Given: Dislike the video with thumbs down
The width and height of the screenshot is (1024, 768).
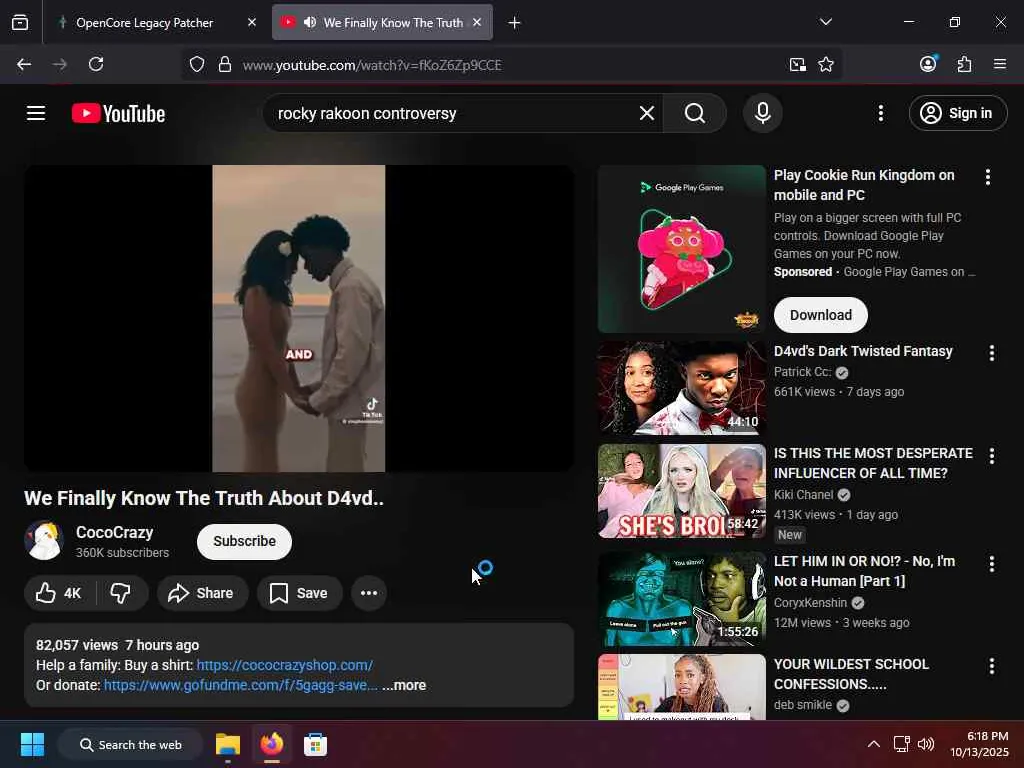Looking at the screenshot, I should pyautogui.click(x=121, y=593).
